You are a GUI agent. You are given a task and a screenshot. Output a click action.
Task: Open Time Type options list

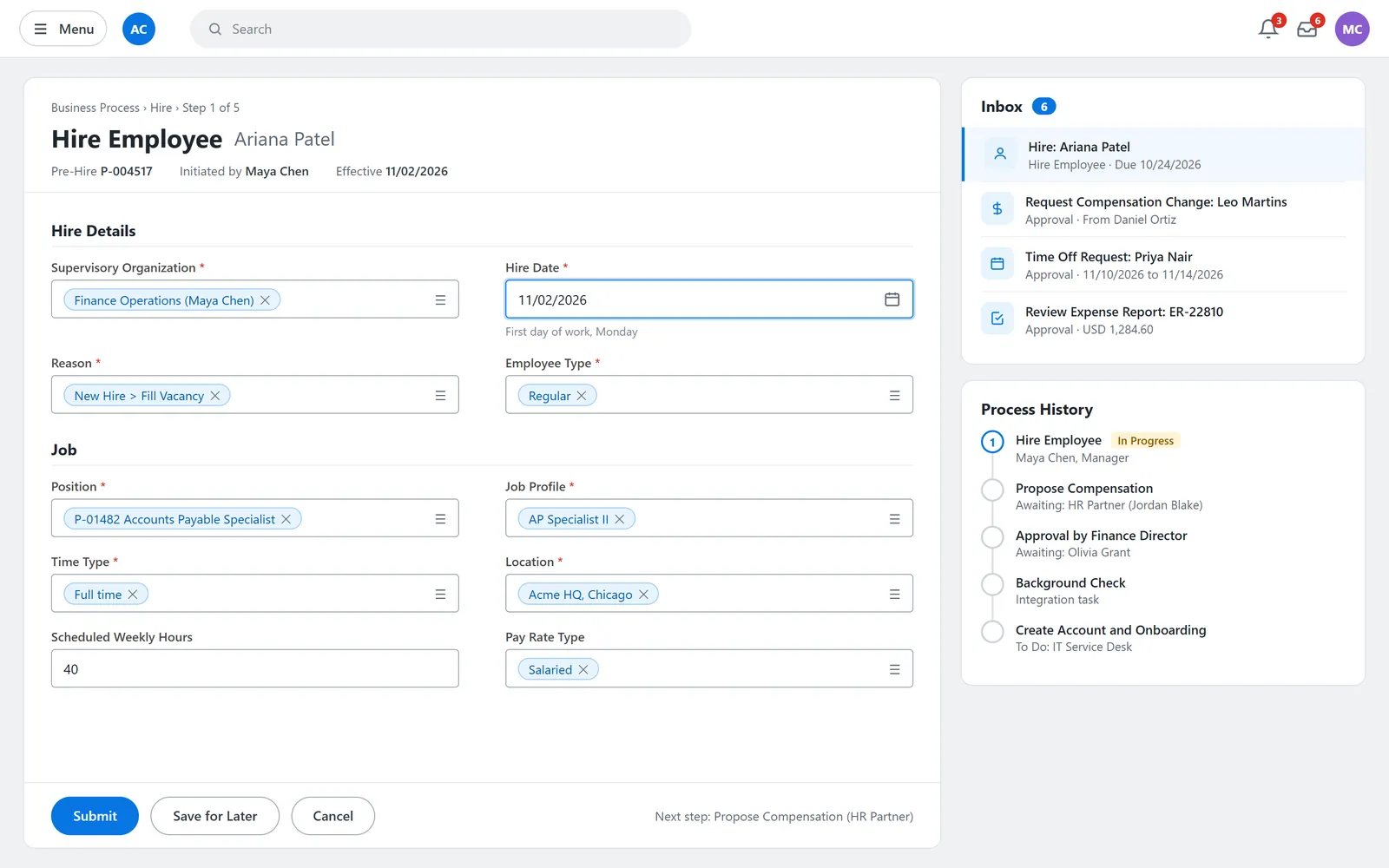coord(440,595)
